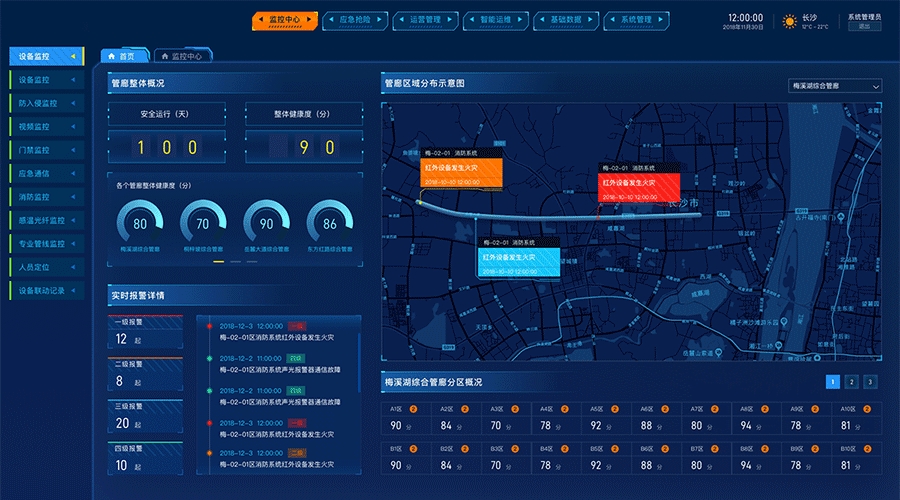Go to page 1 of the zone overview

[833, 382]
